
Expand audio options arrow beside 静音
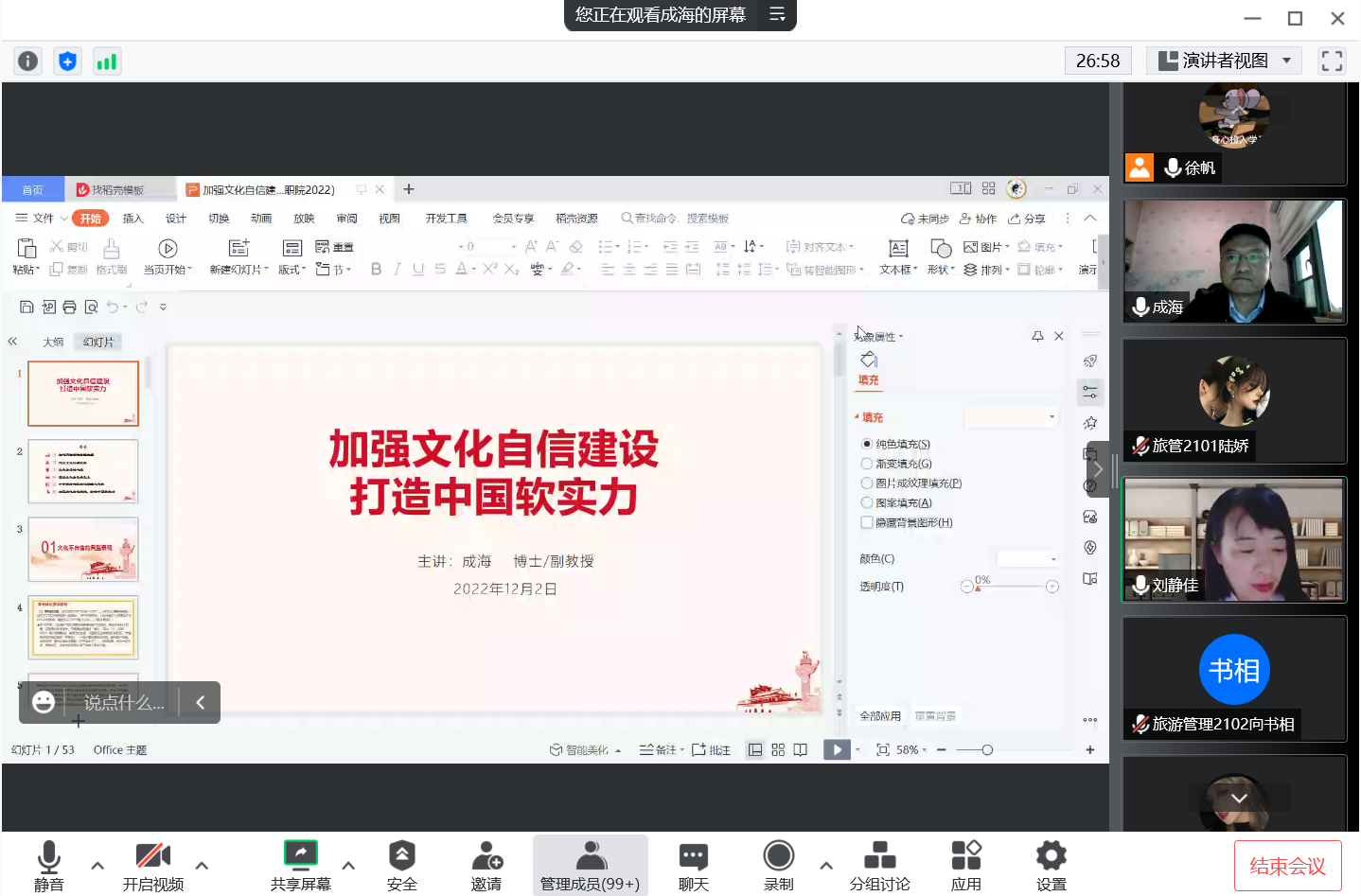click(x=97, y=865)
